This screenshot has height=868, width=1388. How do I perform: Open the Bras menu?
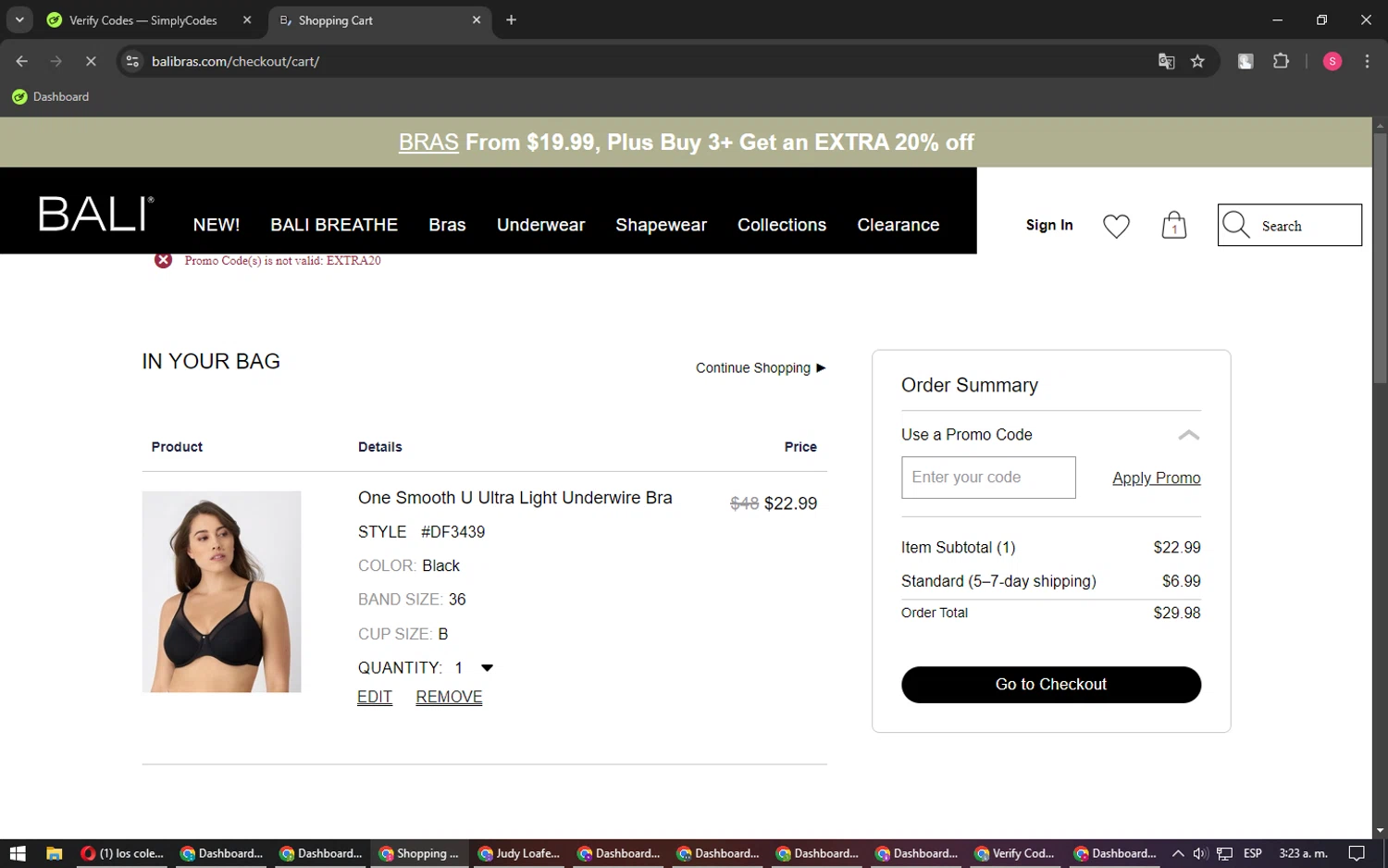pos(447,225)
